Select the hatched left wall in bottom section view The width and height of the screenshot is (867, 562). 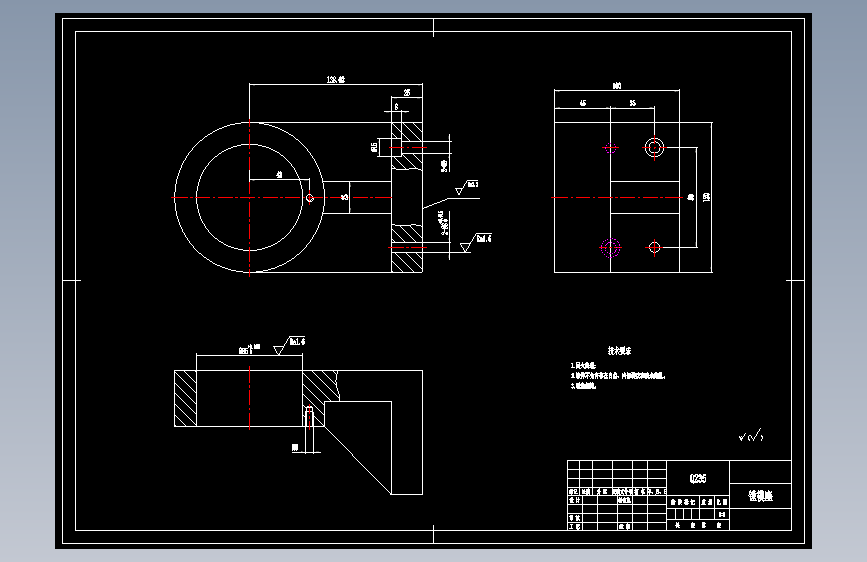click(x=185, y=398)
